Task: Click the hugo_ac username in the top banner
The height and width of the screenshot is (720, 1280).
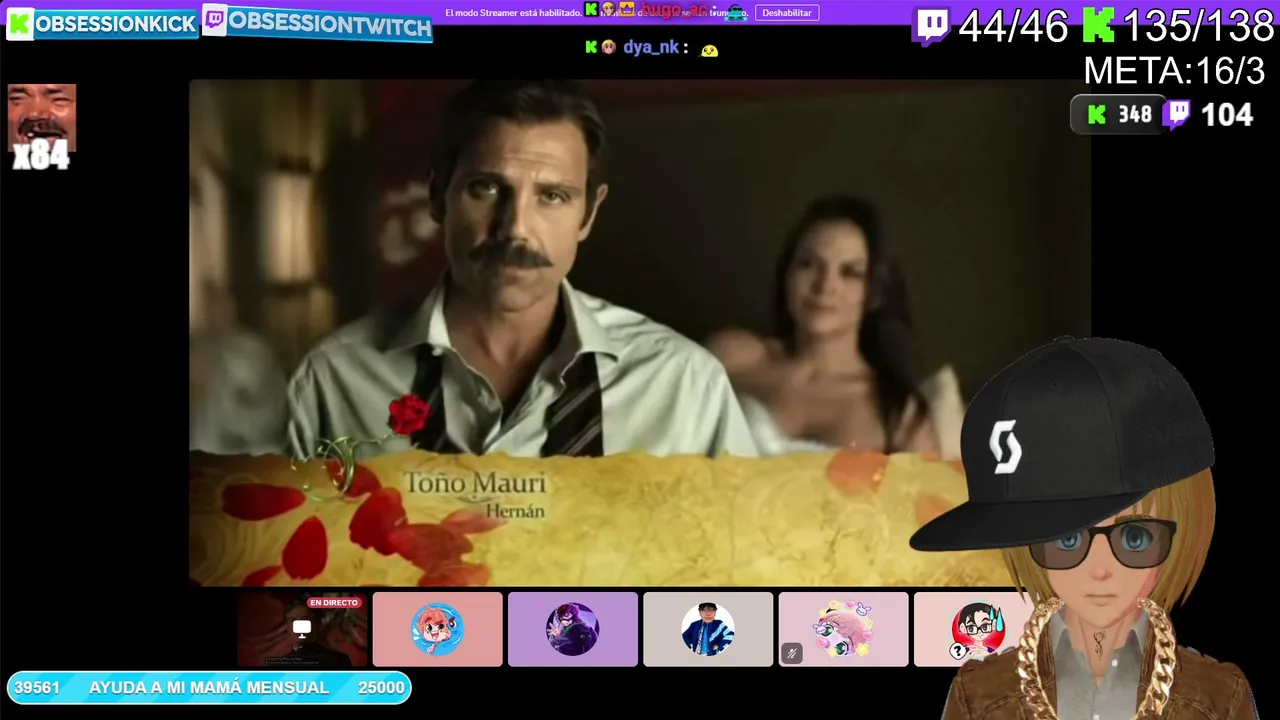Action: [674, 10]
